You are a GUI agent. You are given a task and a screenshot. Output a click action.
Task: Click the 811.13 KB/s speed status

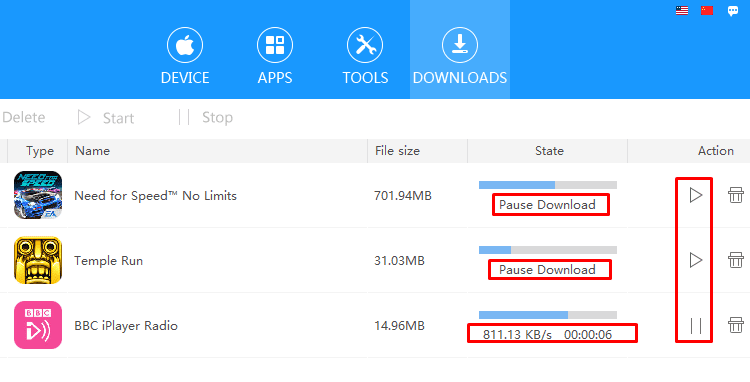click(517, 335)
